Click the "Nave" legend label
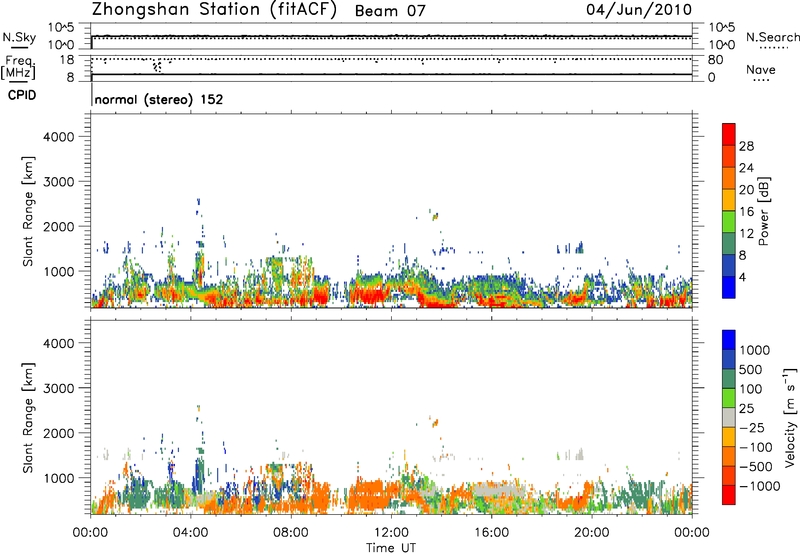 click(761, 69)
